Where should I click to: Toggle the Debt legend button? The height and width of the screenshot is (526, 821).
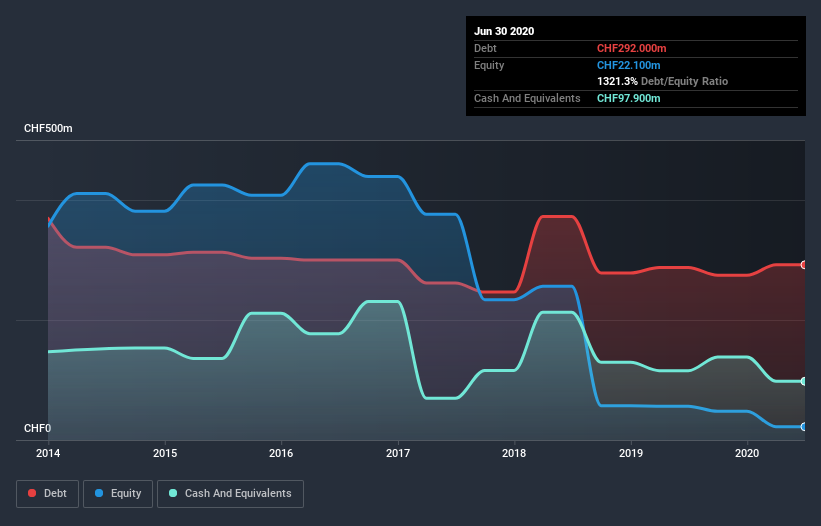pyautogui.click(x=48, y=494)
